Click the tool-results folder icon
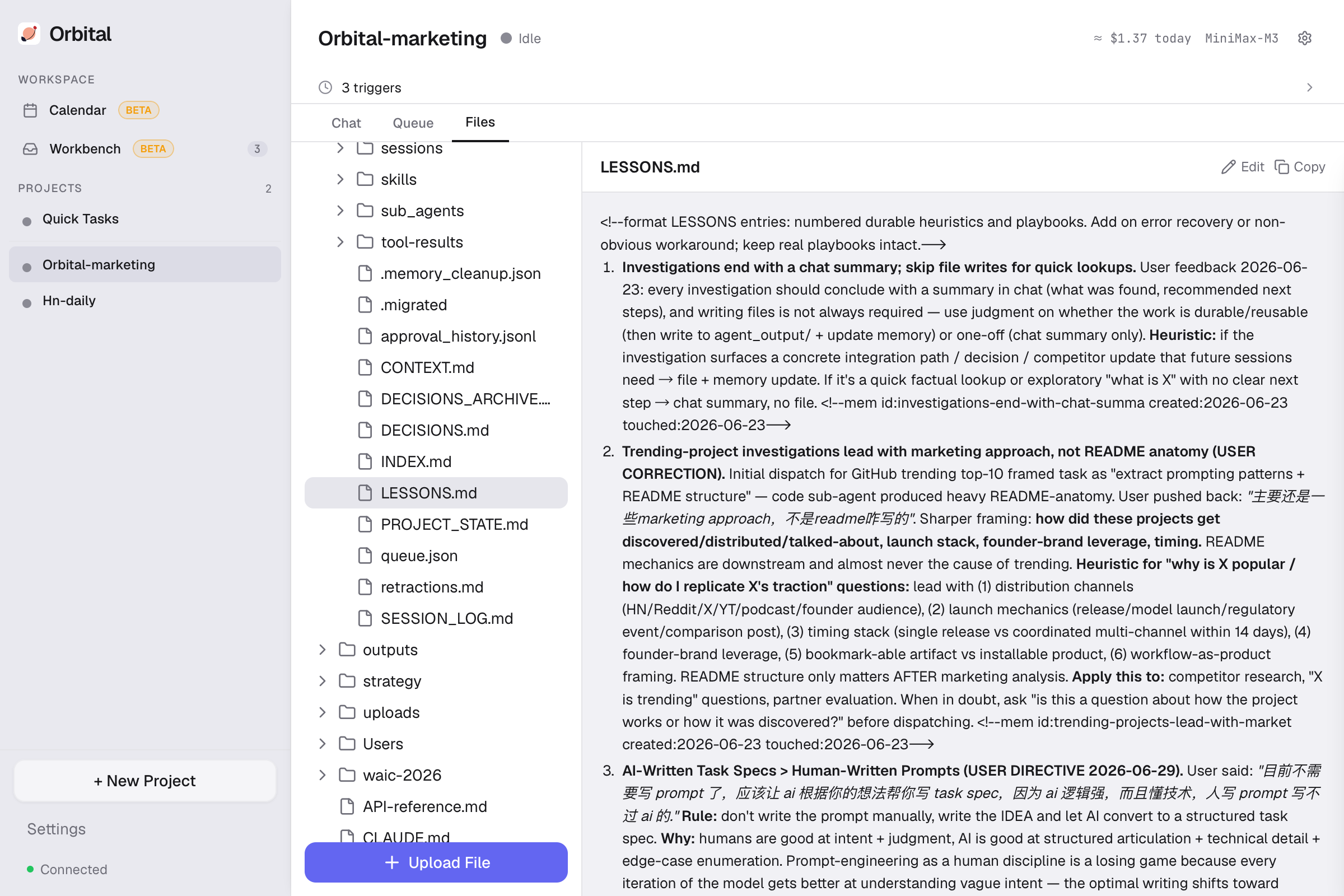Image resolution: width=1344 pixels, height=896 pixels. (365, 242)
